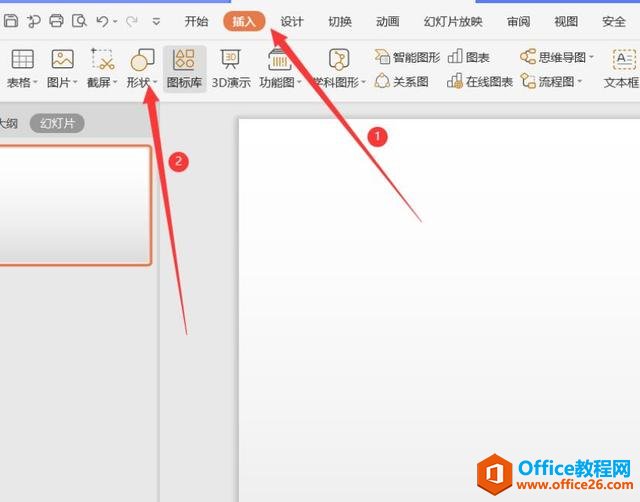Insert 智能图形 smart graphic

coord(407,57)
